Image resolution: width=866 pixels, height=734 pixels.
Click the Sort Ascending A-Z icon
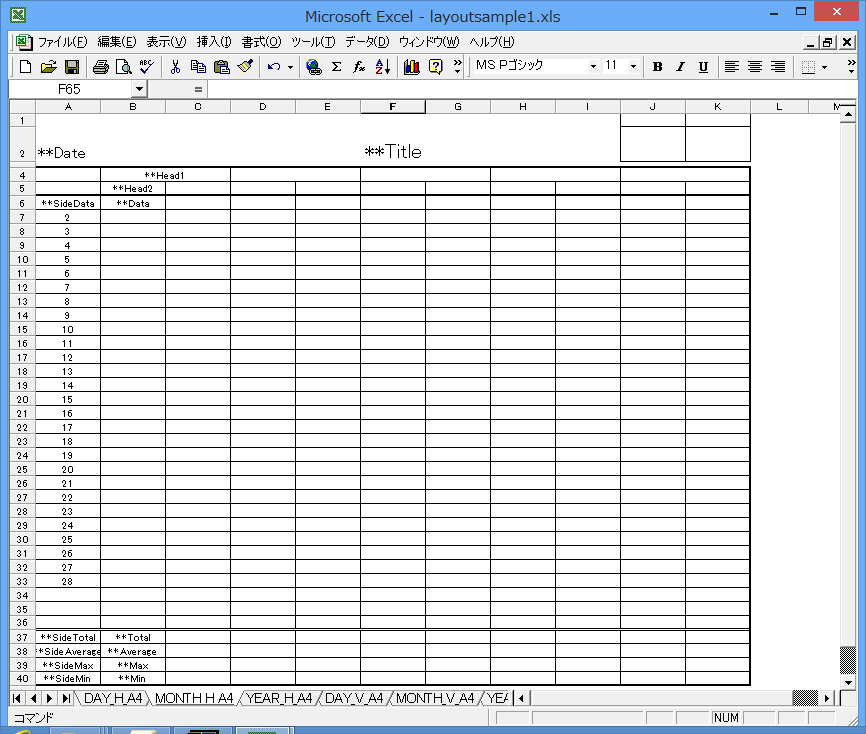[x=383, y=67]
